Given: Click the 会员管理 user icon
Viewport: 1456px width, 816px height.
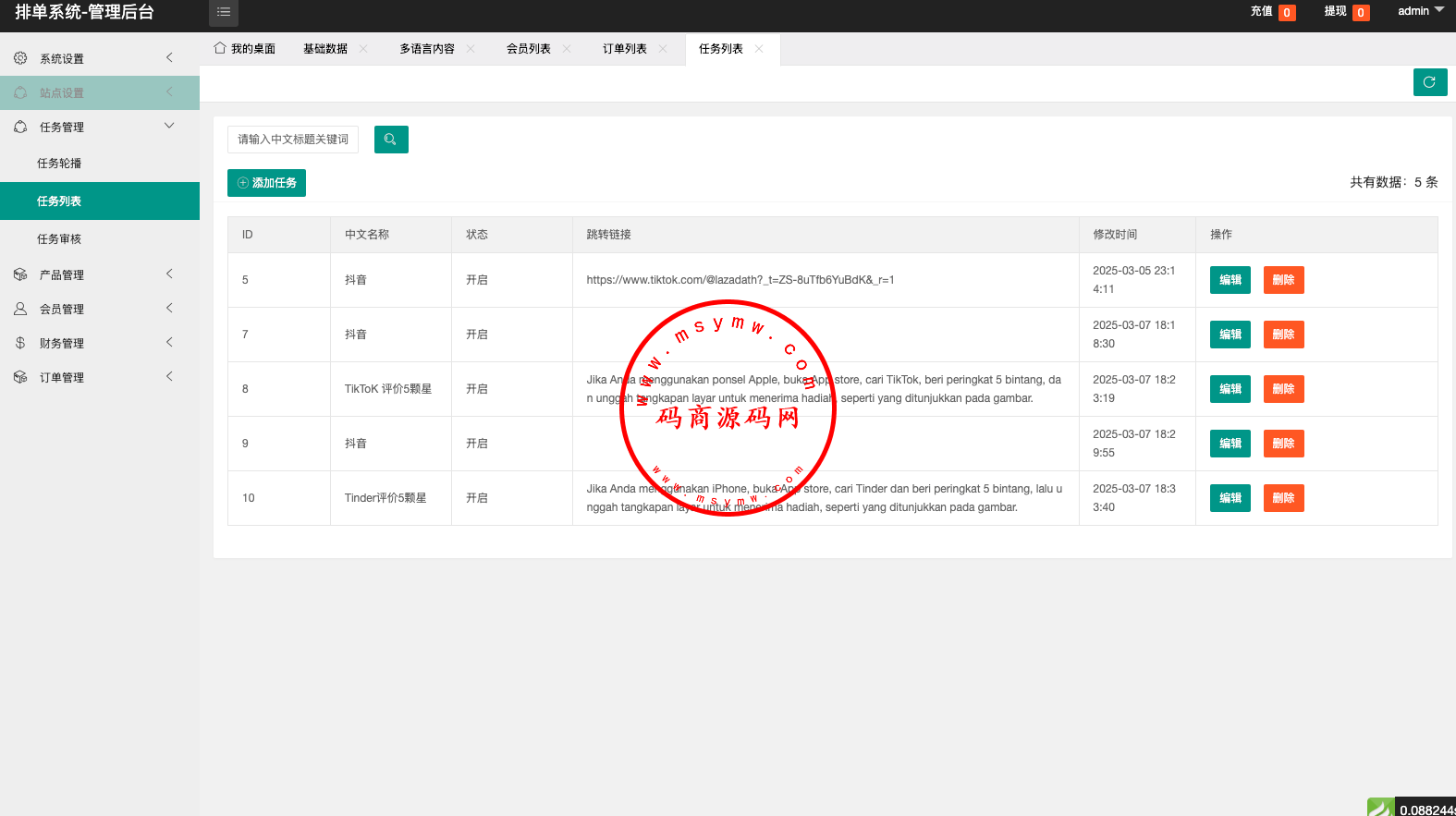Looking at the screenshot, I should [20, 309].
